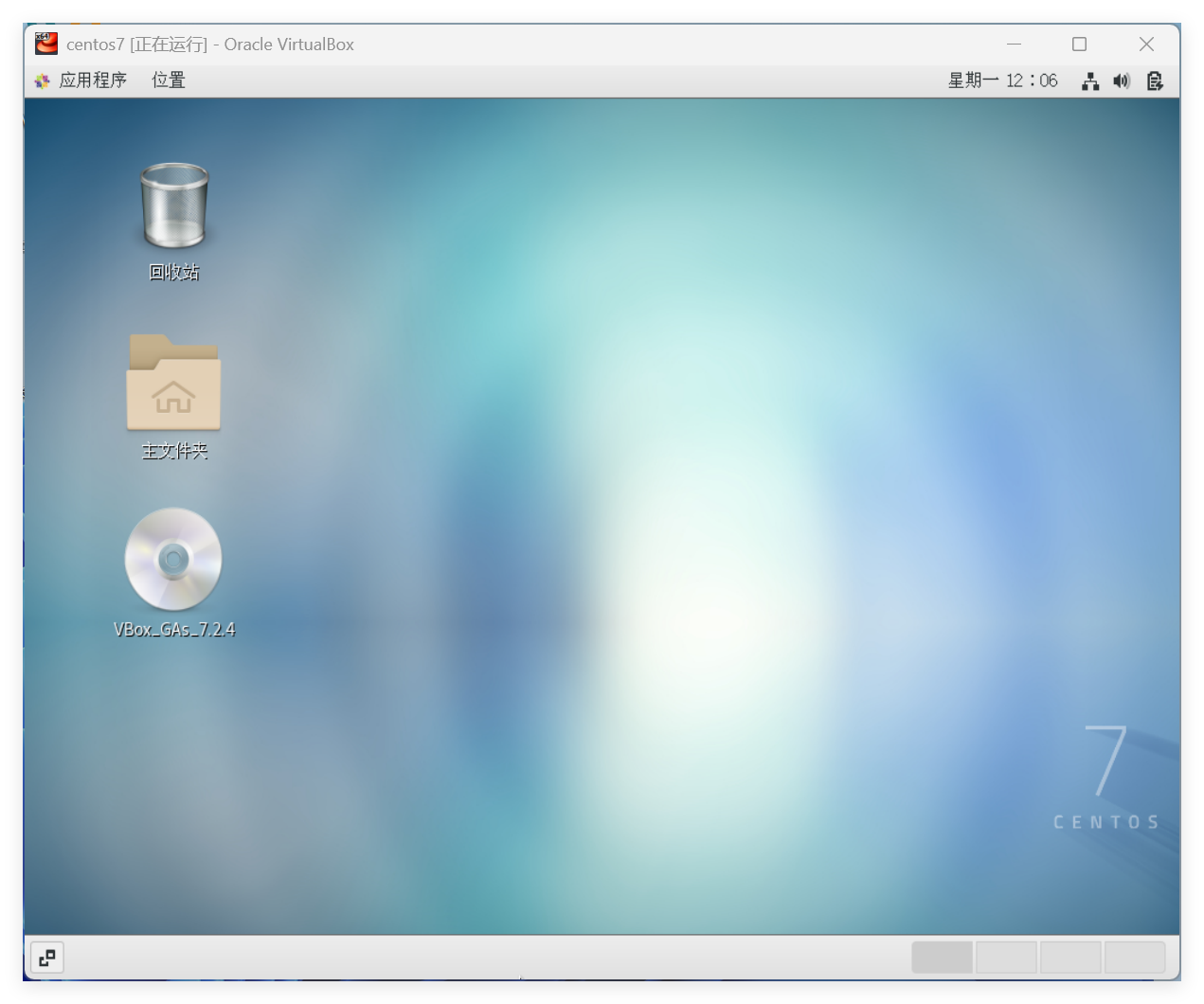Image resolution: width=1204 pixels, height=1004 pixels.
Task: Click the activities icon beside 应用程序
Action: tap(42, 81)
